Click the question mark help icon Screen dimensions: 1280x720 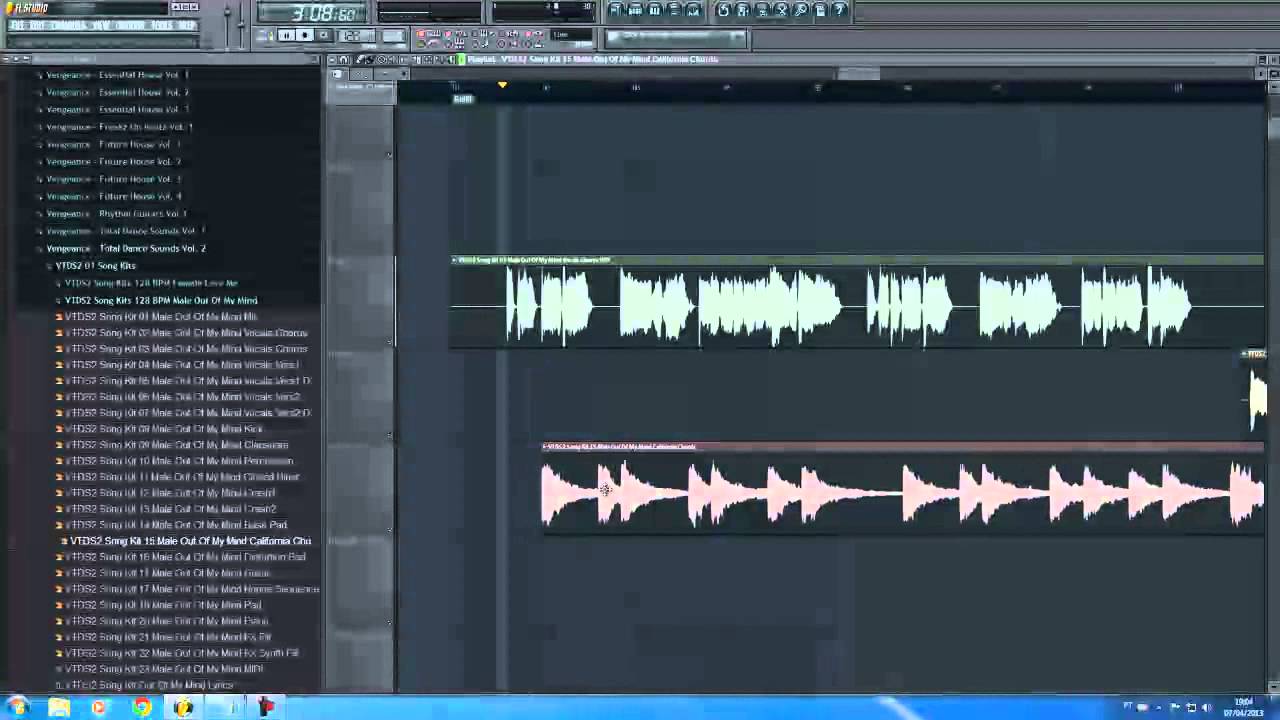[840, 10]
